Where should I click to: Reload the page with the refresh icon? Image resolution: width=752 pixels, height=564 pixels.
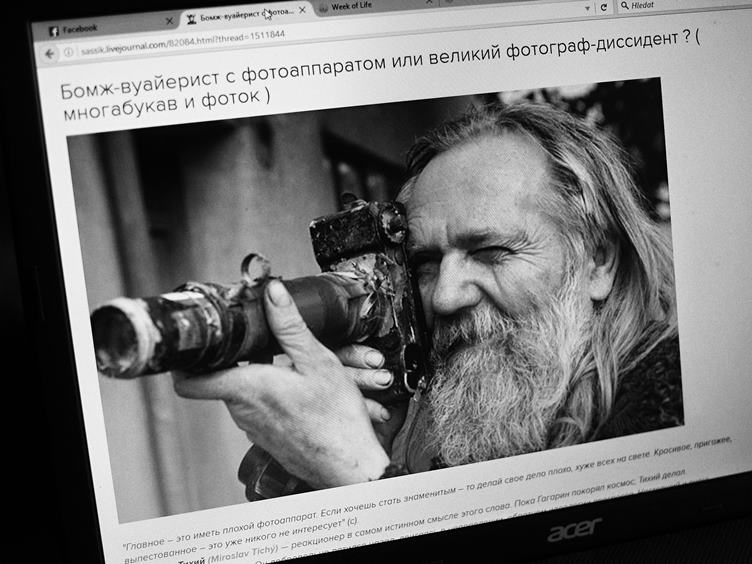[603, 7]
